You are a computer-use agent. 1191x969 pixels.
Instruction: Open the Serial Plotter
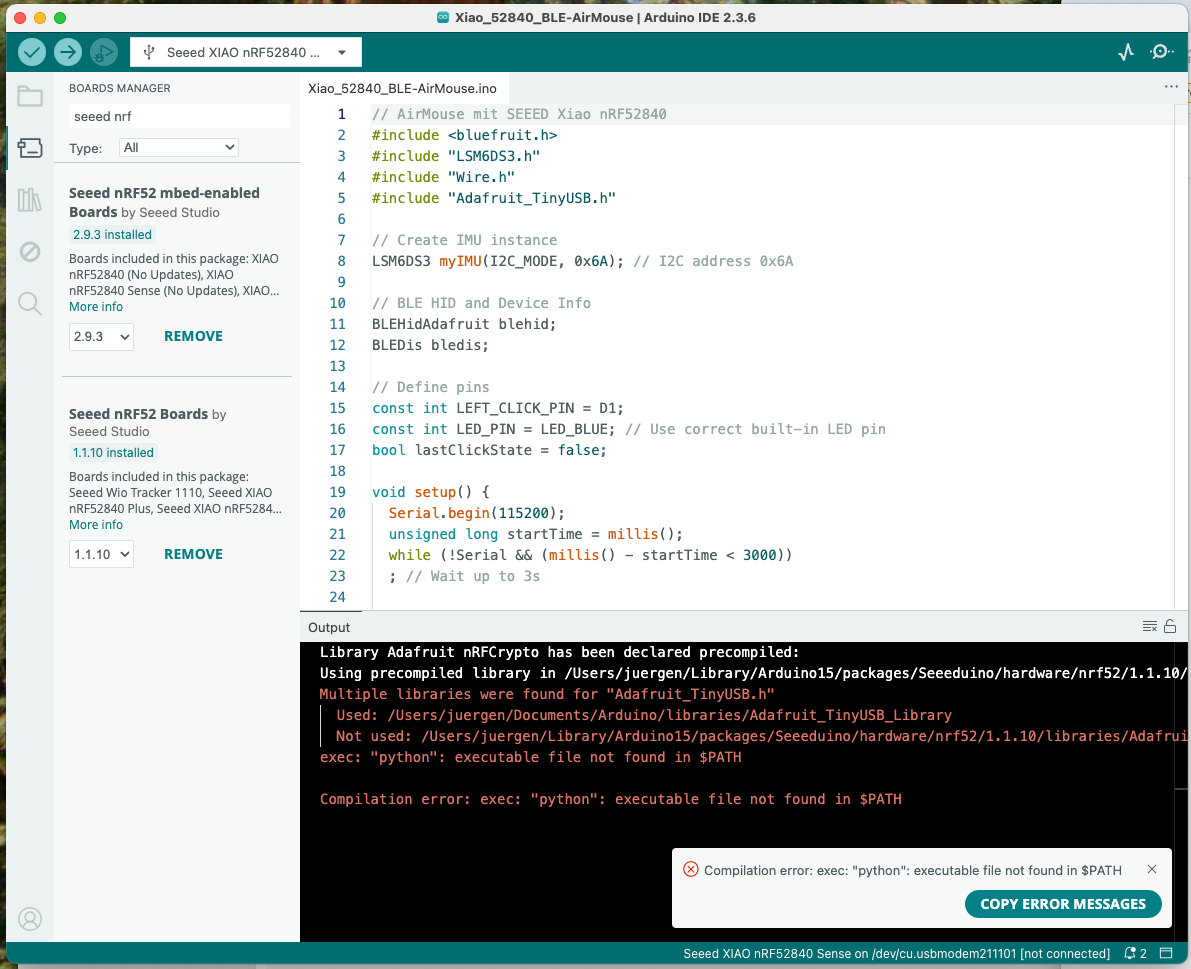pyautogui.click(x=1126, y=52)
